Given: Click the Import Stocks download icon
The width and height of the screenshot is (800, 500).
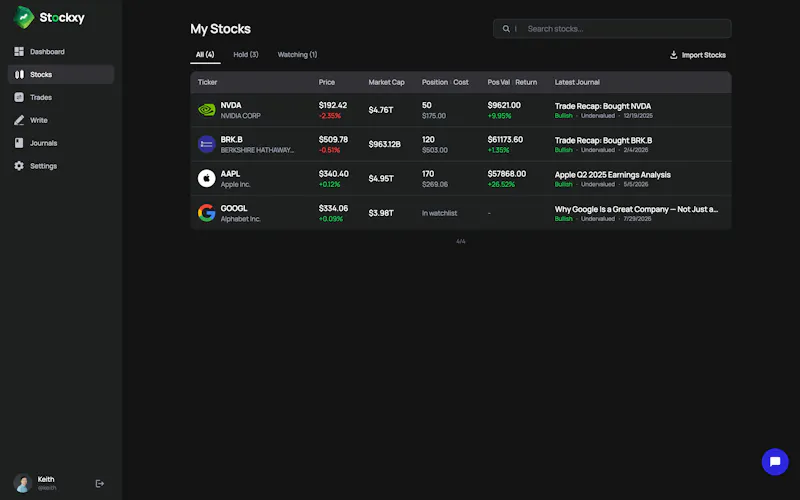Looking at the screenshot, I should pyautogui.click(x=673, y=55).
